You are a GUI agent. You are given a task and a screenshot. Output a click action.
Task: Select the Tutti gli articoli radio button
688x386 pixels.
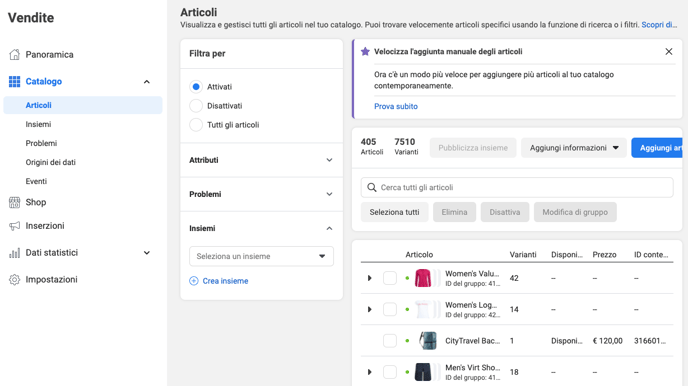click(196, 125)
